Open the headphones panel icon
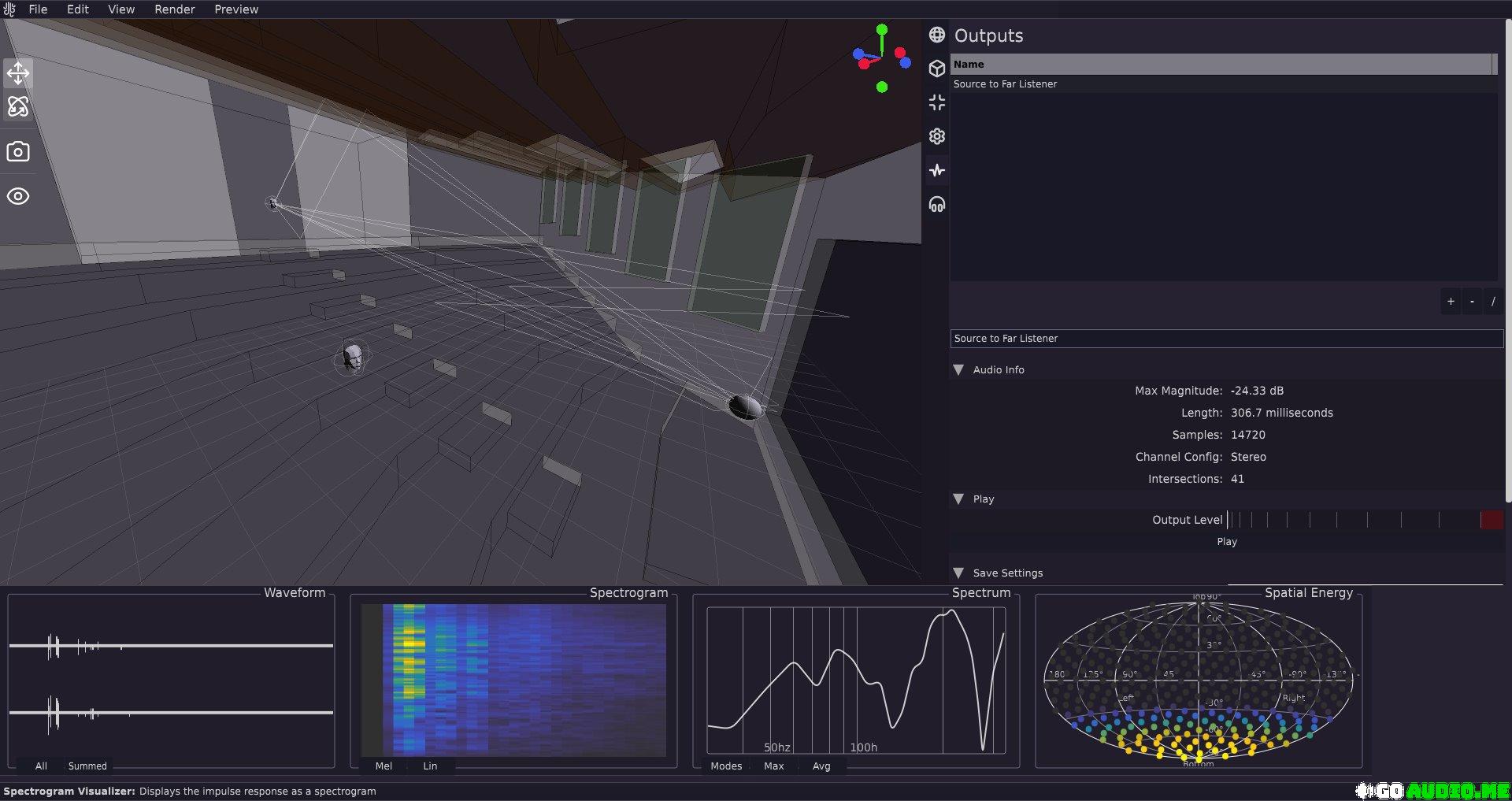This screenshot has height=801, width=1512. [x=936, y=205]
